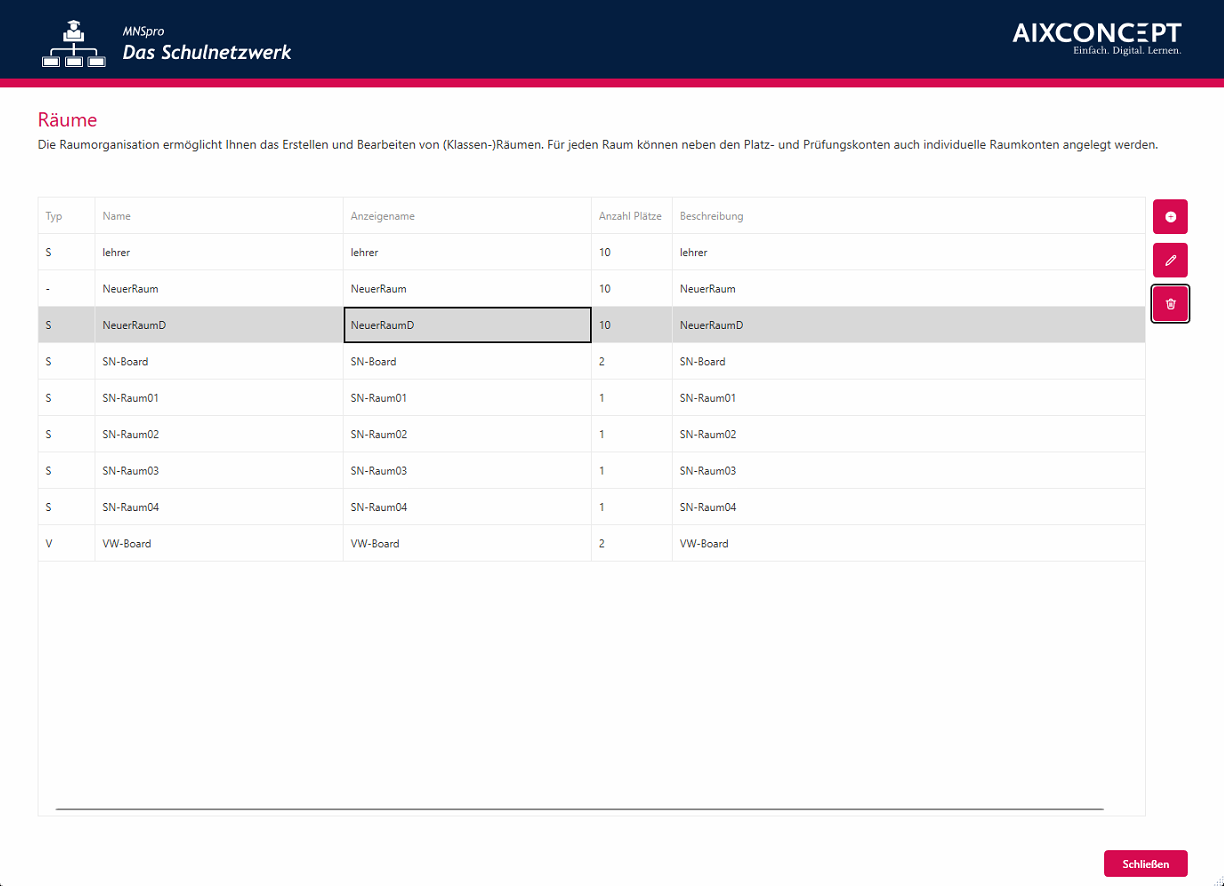
Task: Click the AIXCONCEPT logo
Action: point(1096,38)
